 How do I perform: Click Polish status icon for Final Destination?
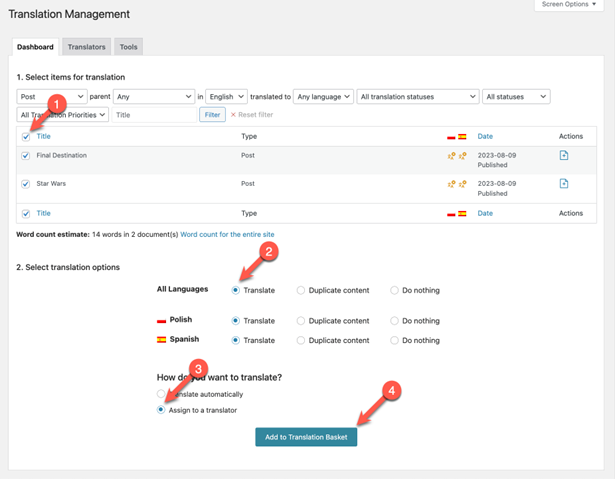click(451, 156)
